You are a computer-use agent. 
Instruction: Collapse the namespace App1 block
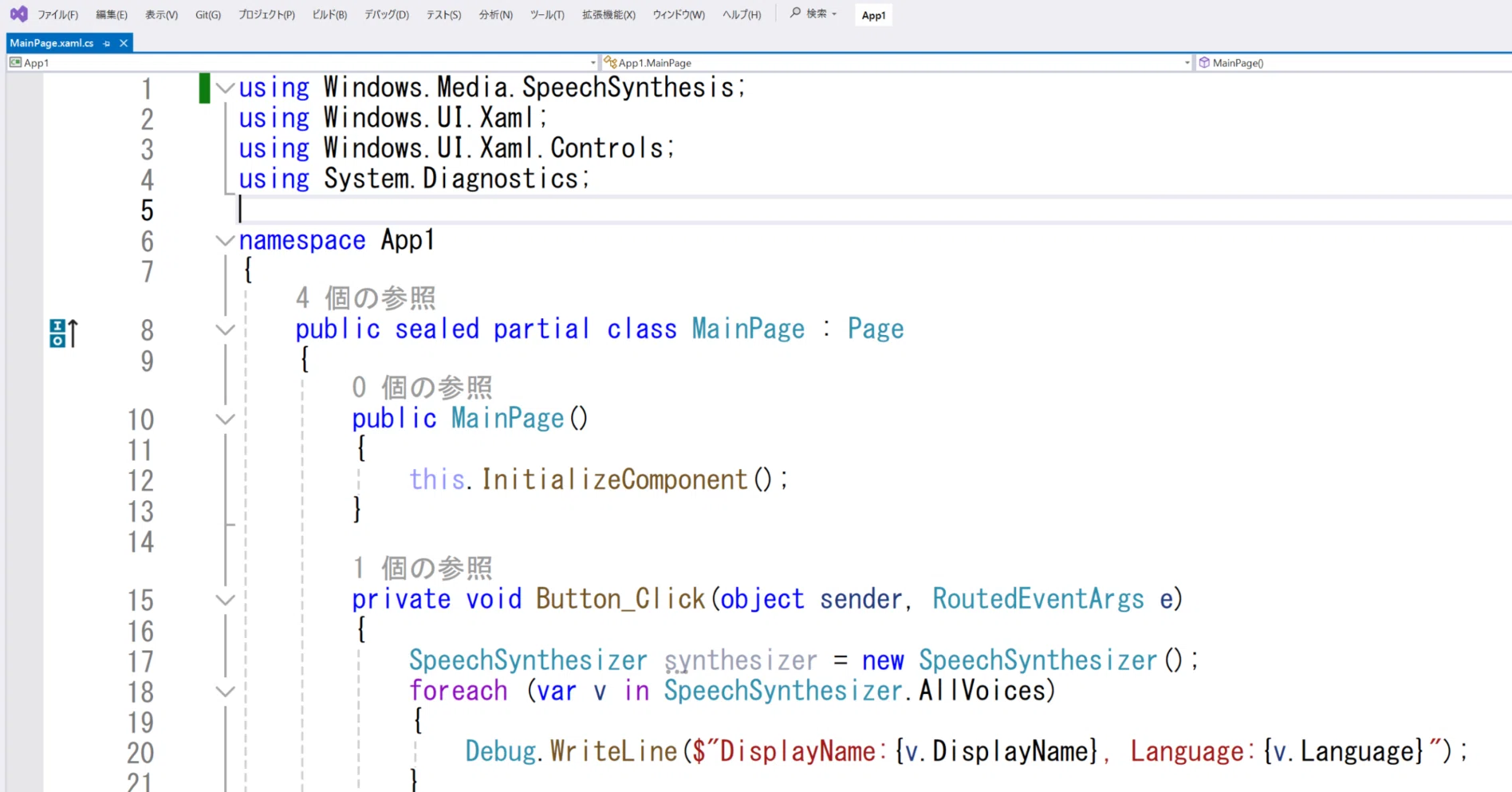tap(226, 240)
